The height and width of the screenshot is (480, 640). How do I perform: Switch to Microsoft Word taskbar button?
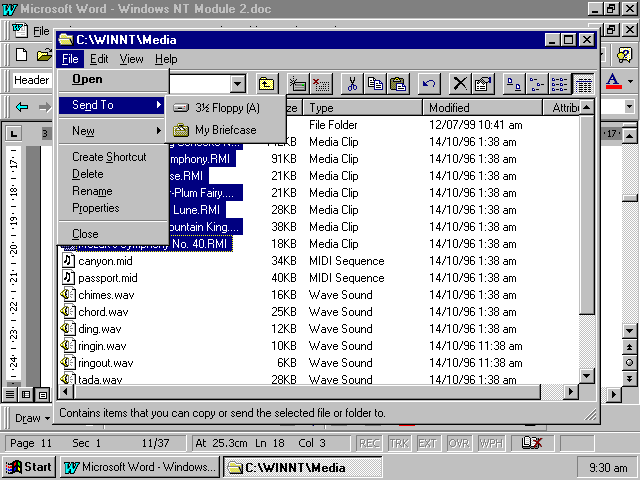[x=139, y=467]
